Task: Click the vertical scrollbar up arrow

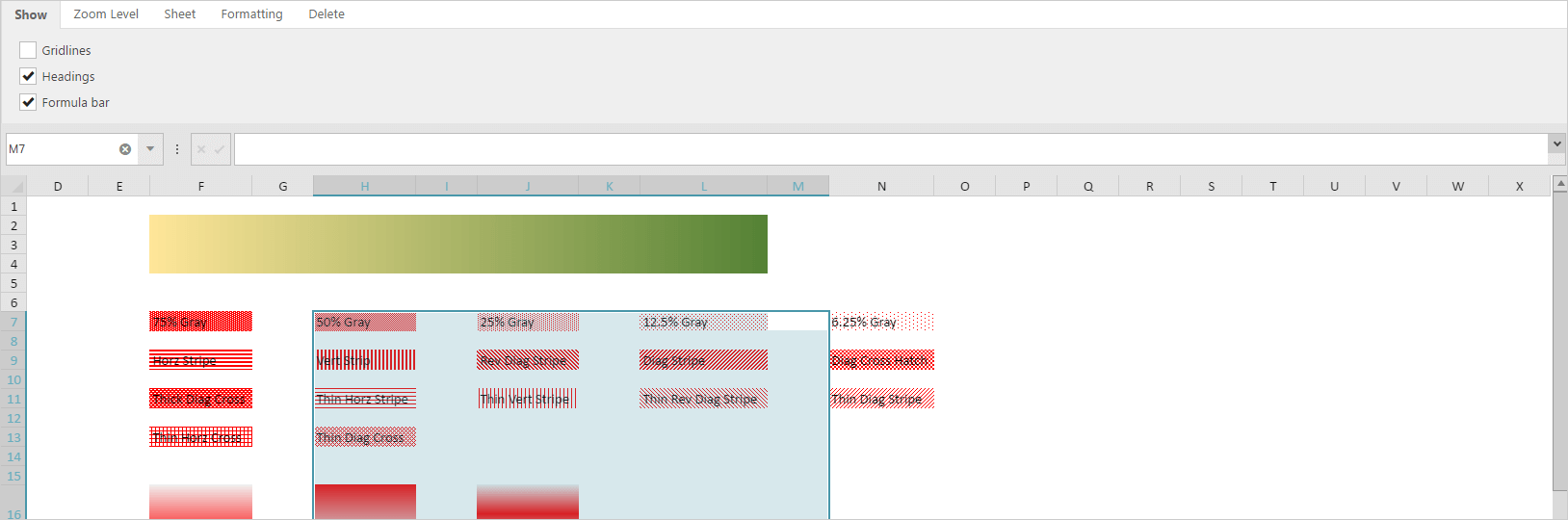Action: [x=1560, y=183]
